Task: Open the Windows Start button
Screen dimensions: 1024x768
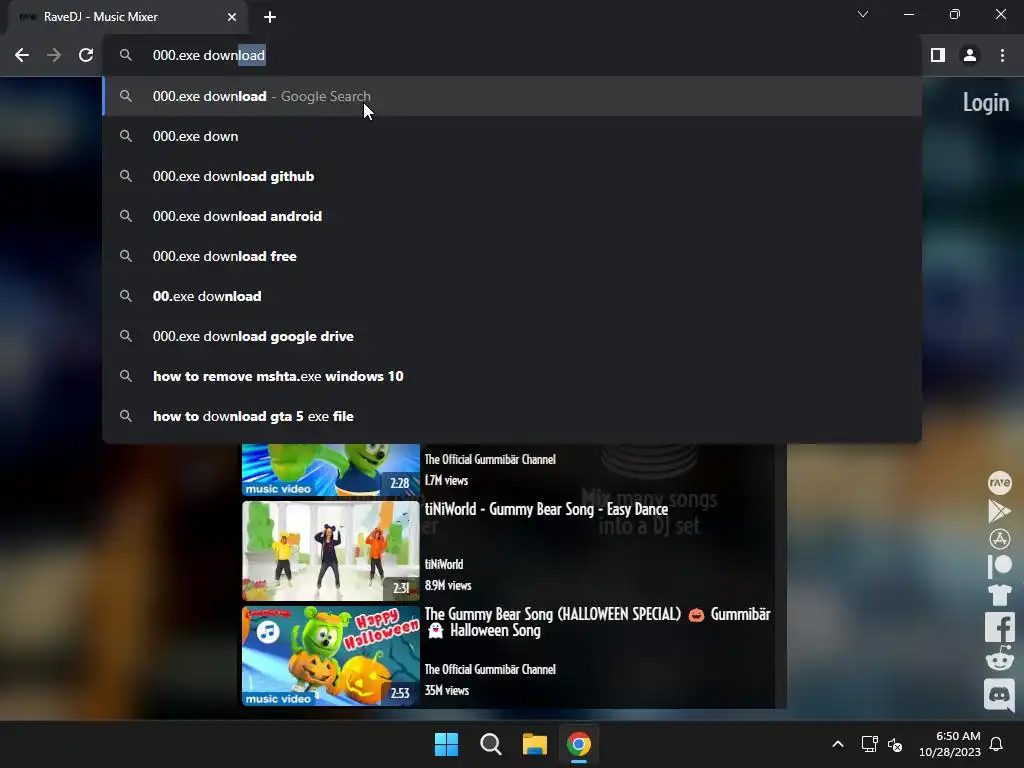Action: [x=447, y=744]
